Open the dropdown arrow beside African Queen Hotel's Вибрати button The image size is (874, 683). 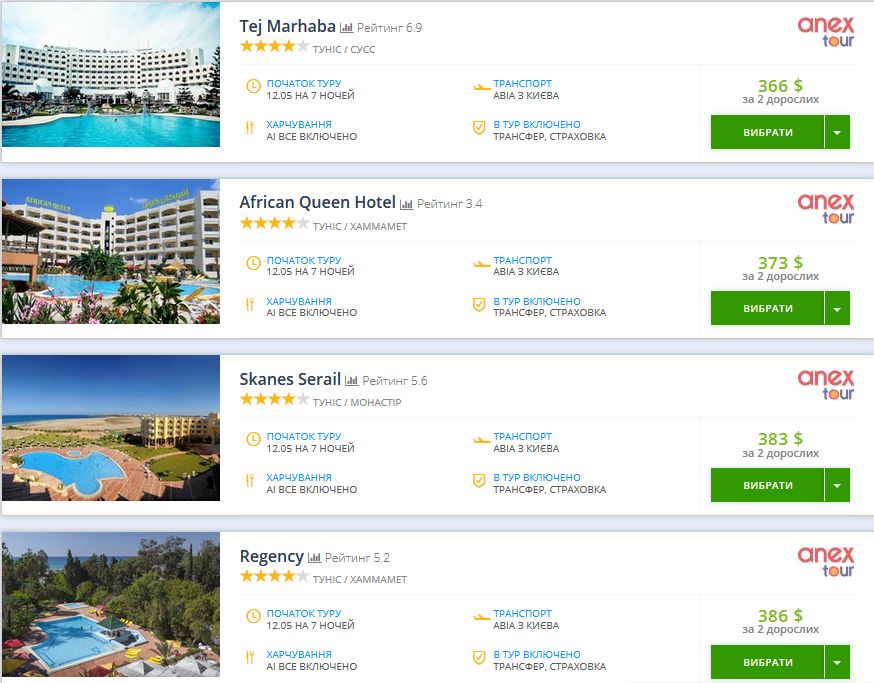837,309
